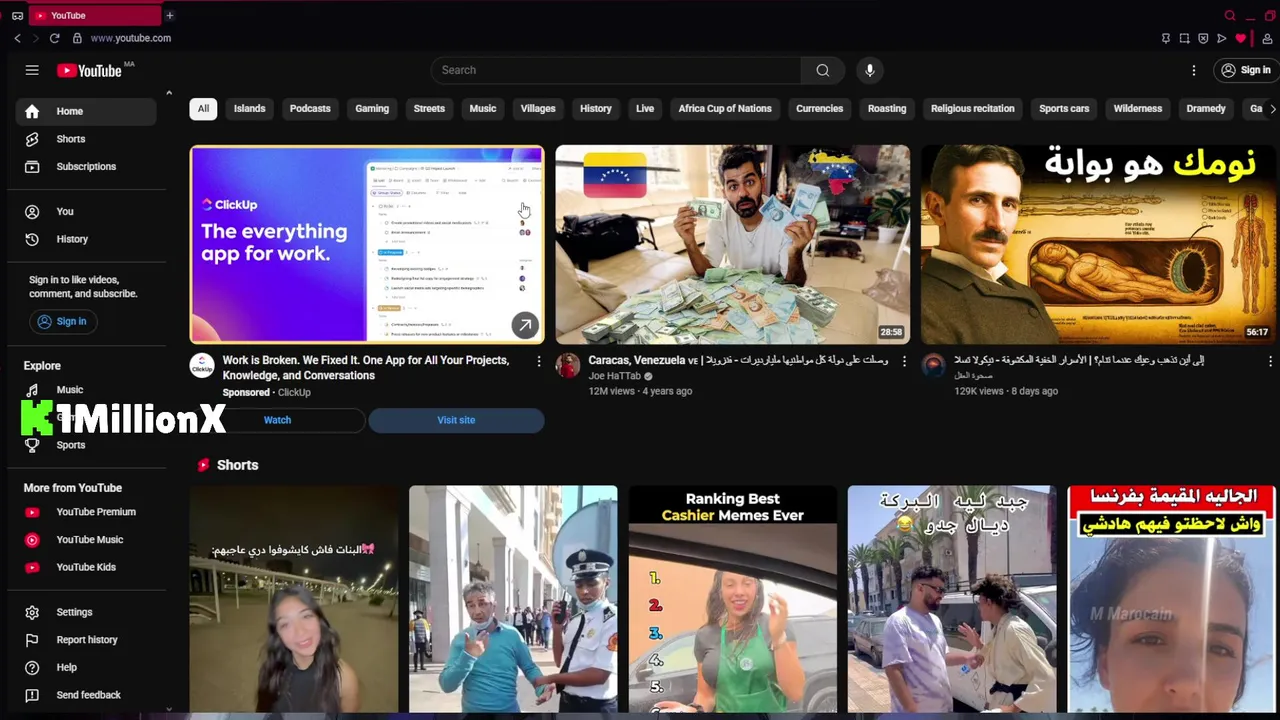Viewport: 1280px width, 720px height.
Task: Click the Sign in button in the sidebar
Action: click(x=62, y=321)
